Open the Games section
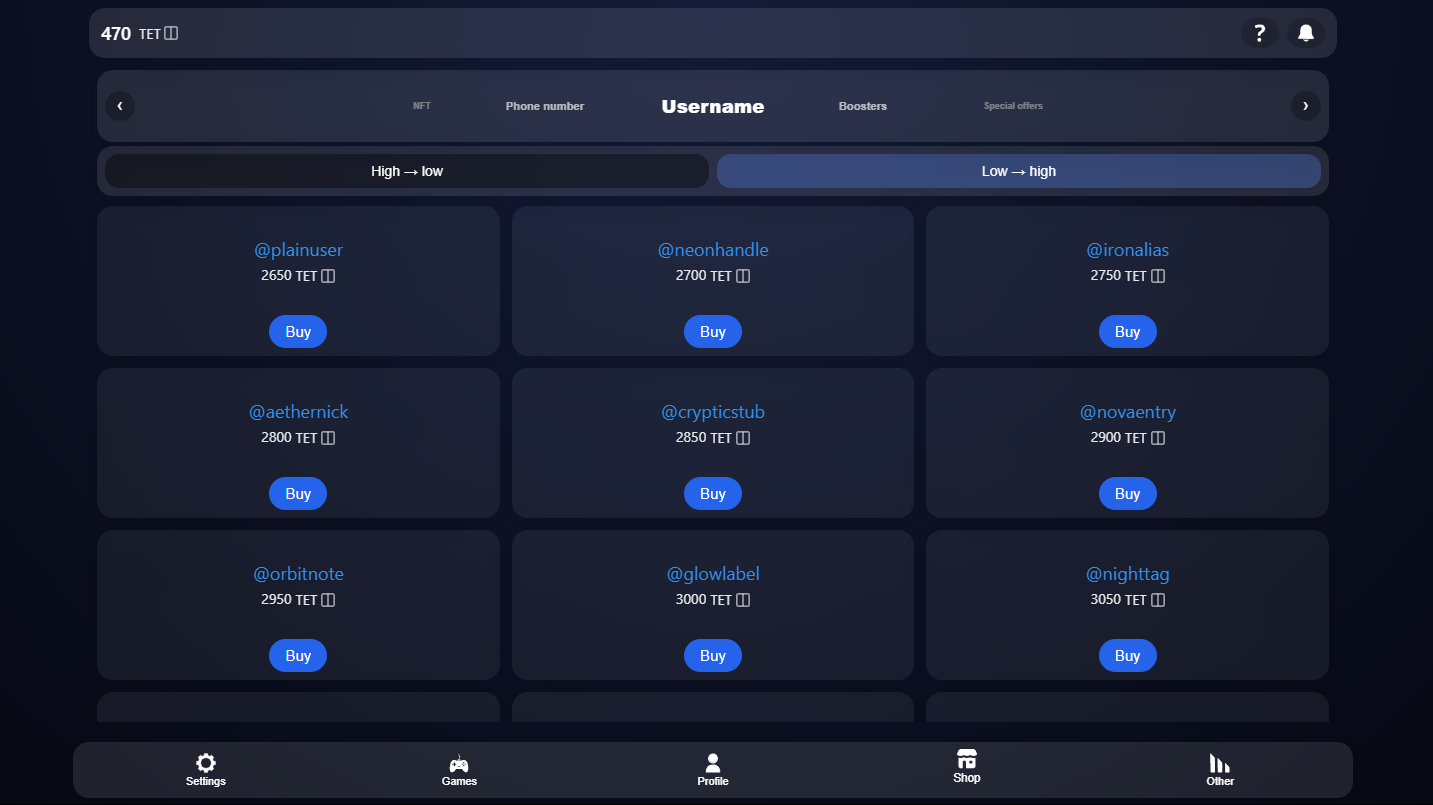 point(459,770)
